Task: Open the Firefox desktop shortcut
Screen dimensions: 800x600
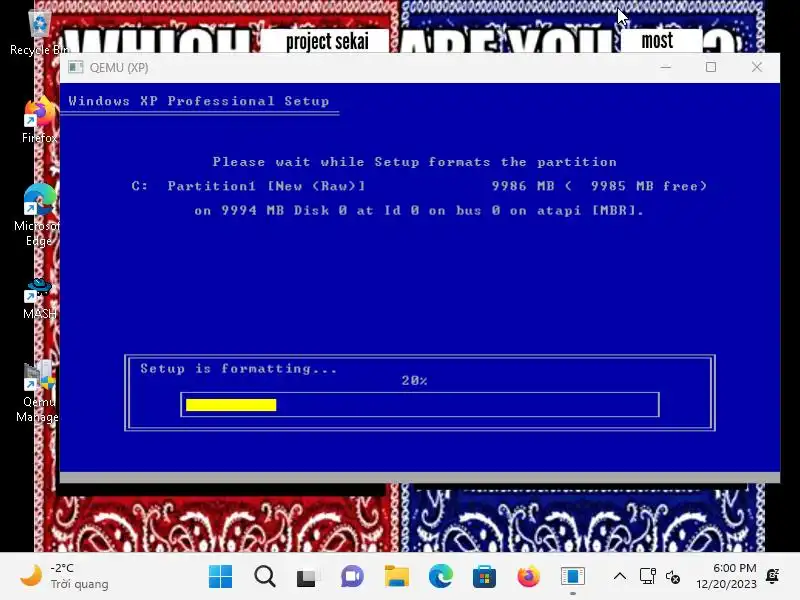Action: click(x=39, y=120)
